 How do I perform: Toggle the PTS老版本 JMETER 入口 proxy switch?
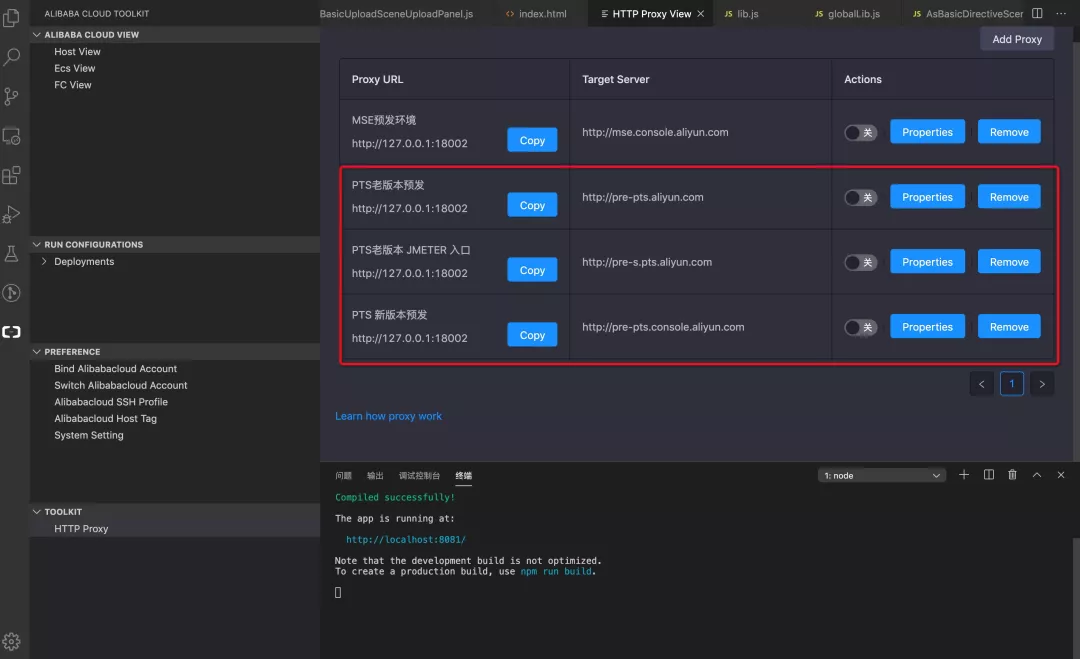pyautogui.click(x=860, y=262)
